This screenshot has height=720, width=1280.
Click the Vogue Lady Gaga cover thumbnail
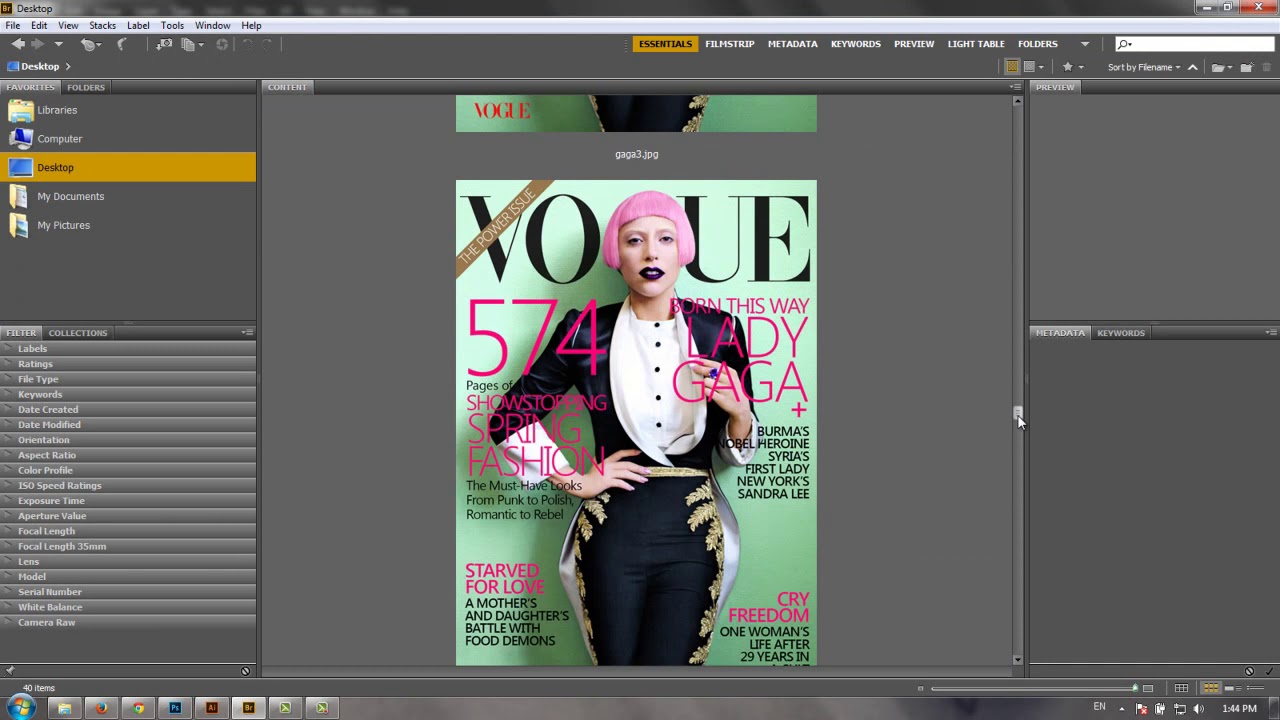click(636, 423)
